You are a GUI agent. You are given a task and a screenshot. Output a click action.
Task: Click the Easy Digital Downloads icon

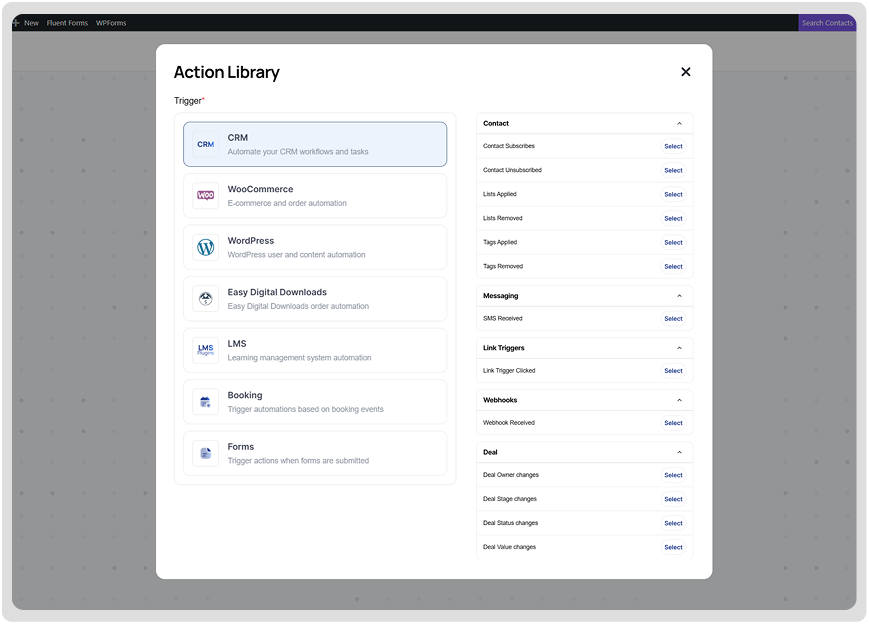tap(205, 299)
